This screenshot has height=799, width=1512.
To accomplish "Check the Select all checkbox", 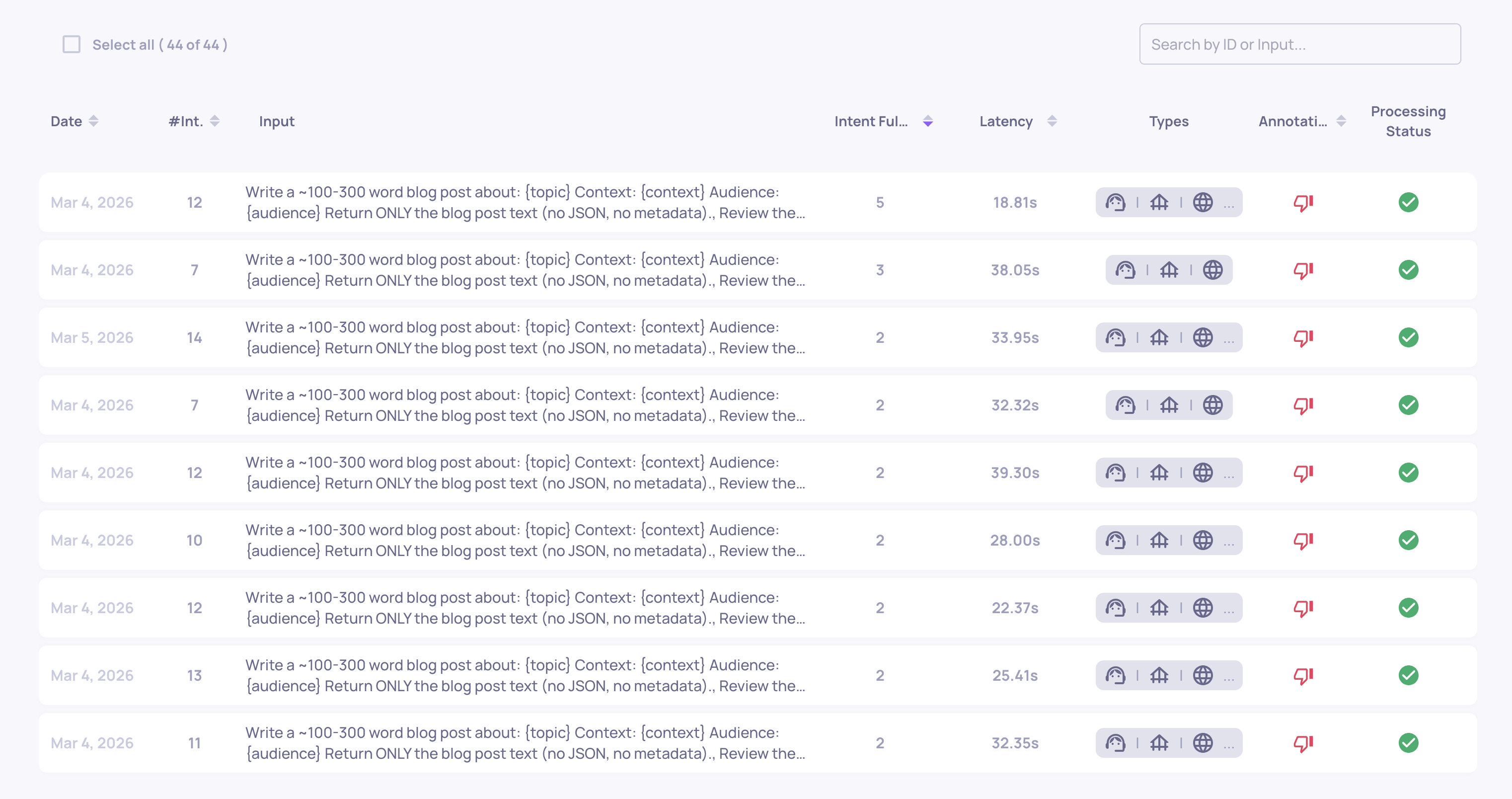I will click(x=72, y=45).
